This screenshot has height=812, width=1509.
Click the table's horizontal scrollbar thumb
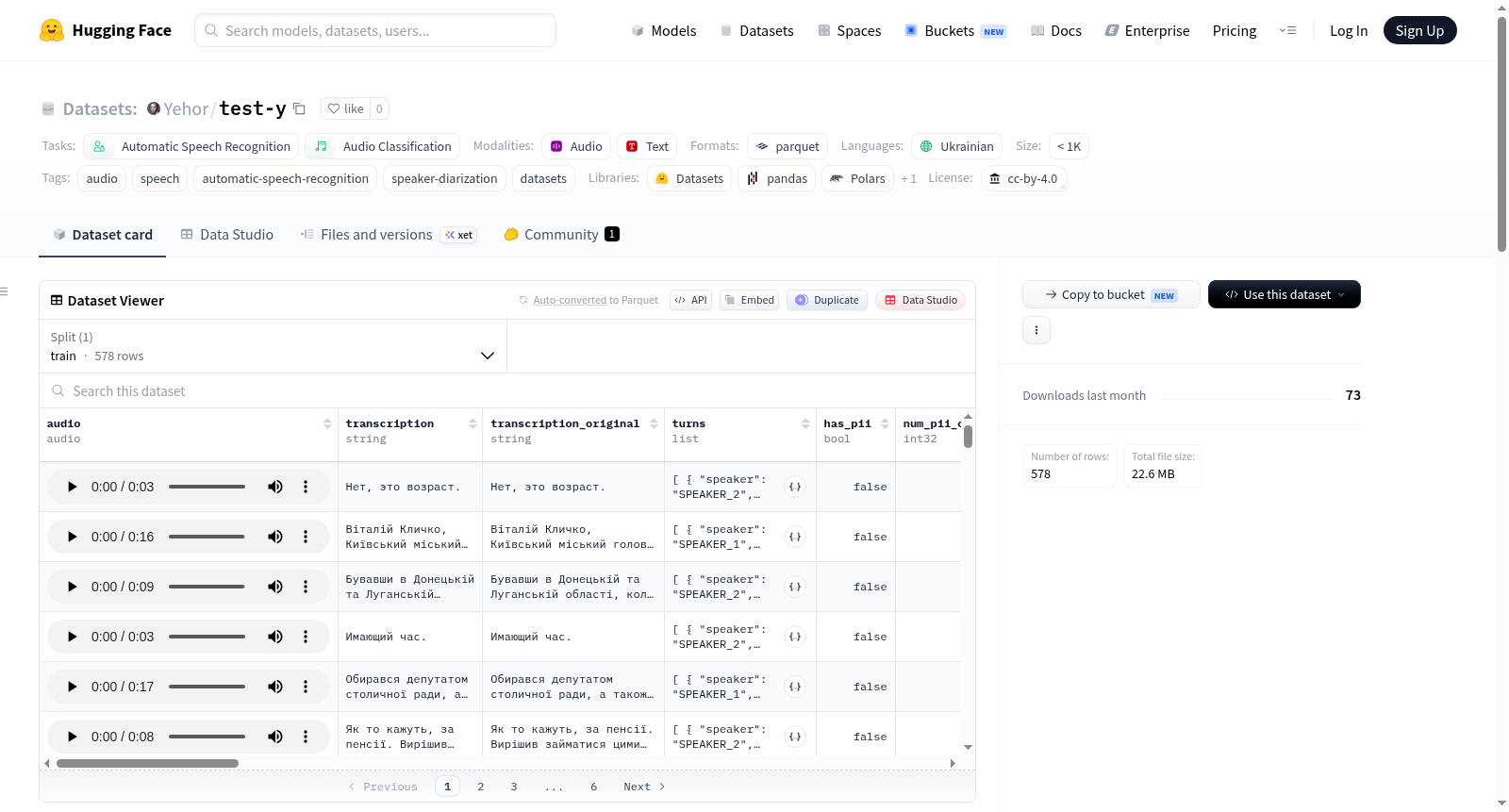click(147, 763)
